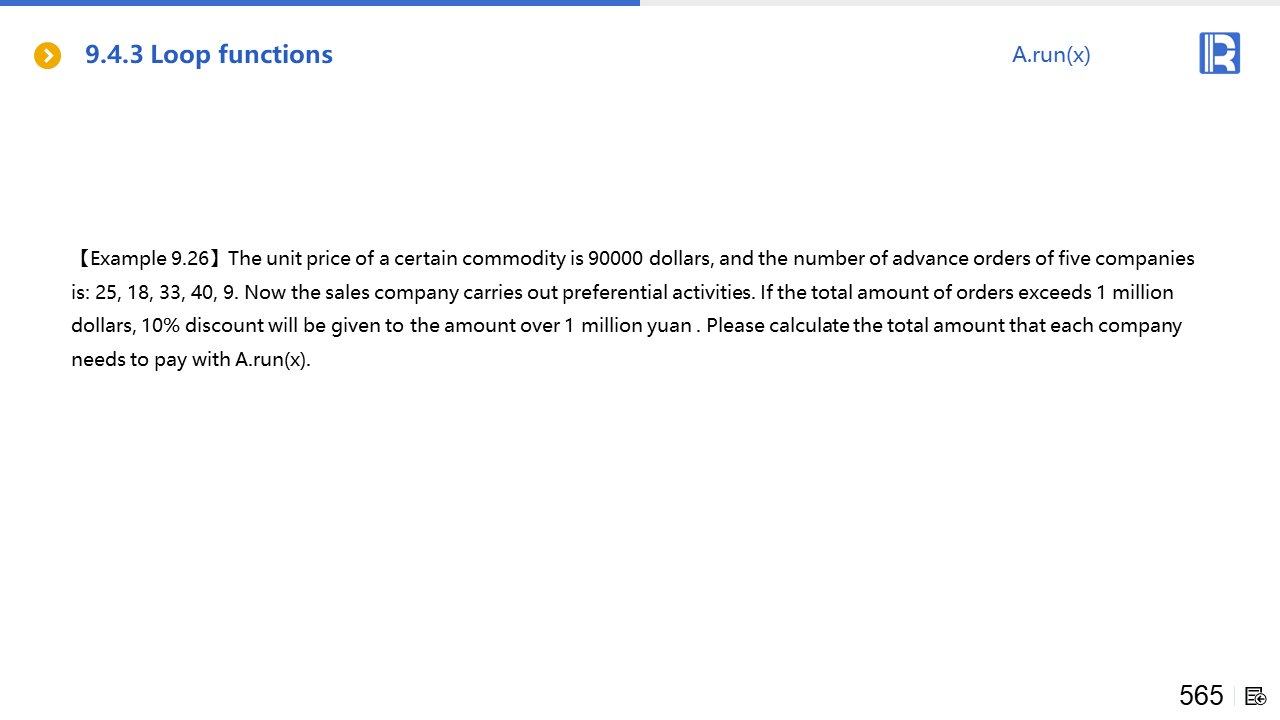Click the blue filled part of the progress bar

click(x=320, y=3)
